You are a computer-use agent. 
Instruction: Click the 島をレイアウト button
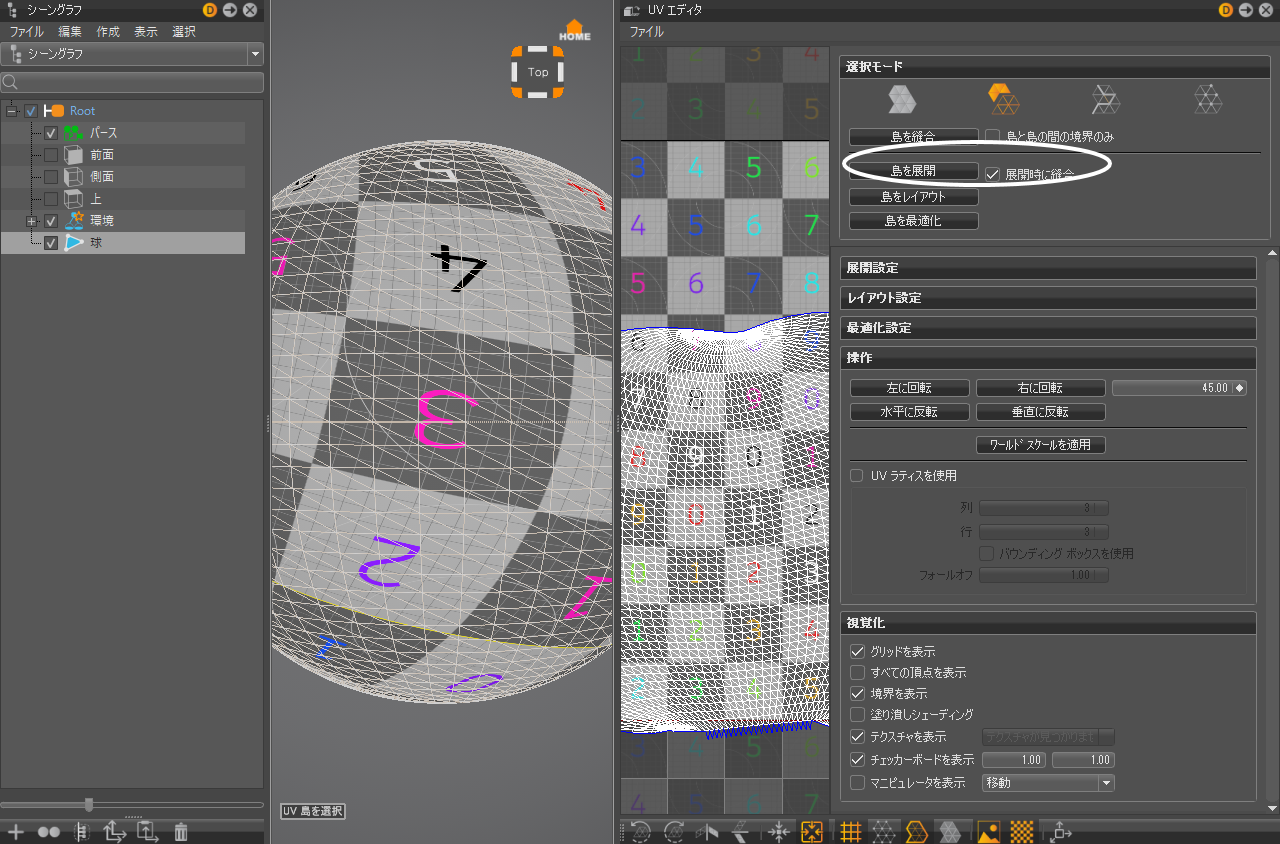914,197
